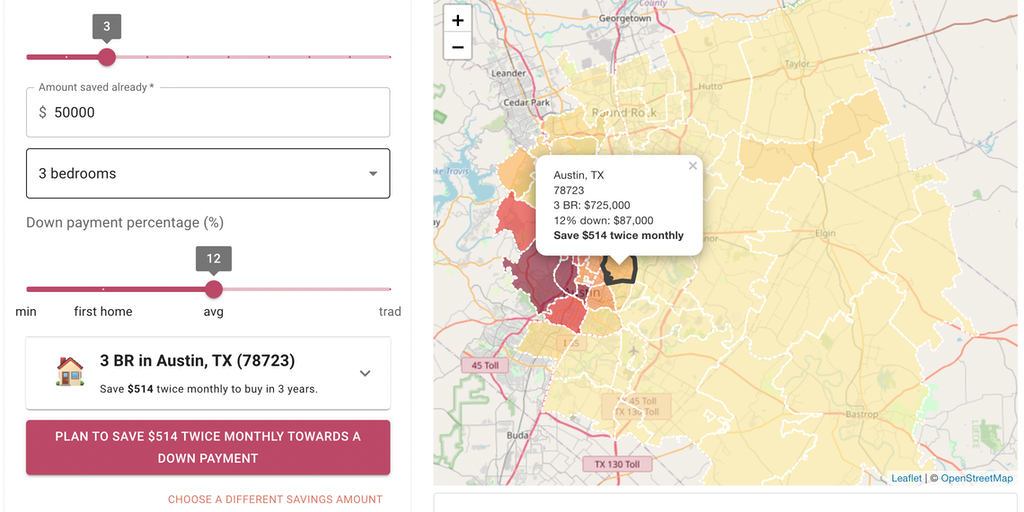Screen dimensions: 1024x512
Task: Click the map zoom in plus button
Action: tap(457, 20)
